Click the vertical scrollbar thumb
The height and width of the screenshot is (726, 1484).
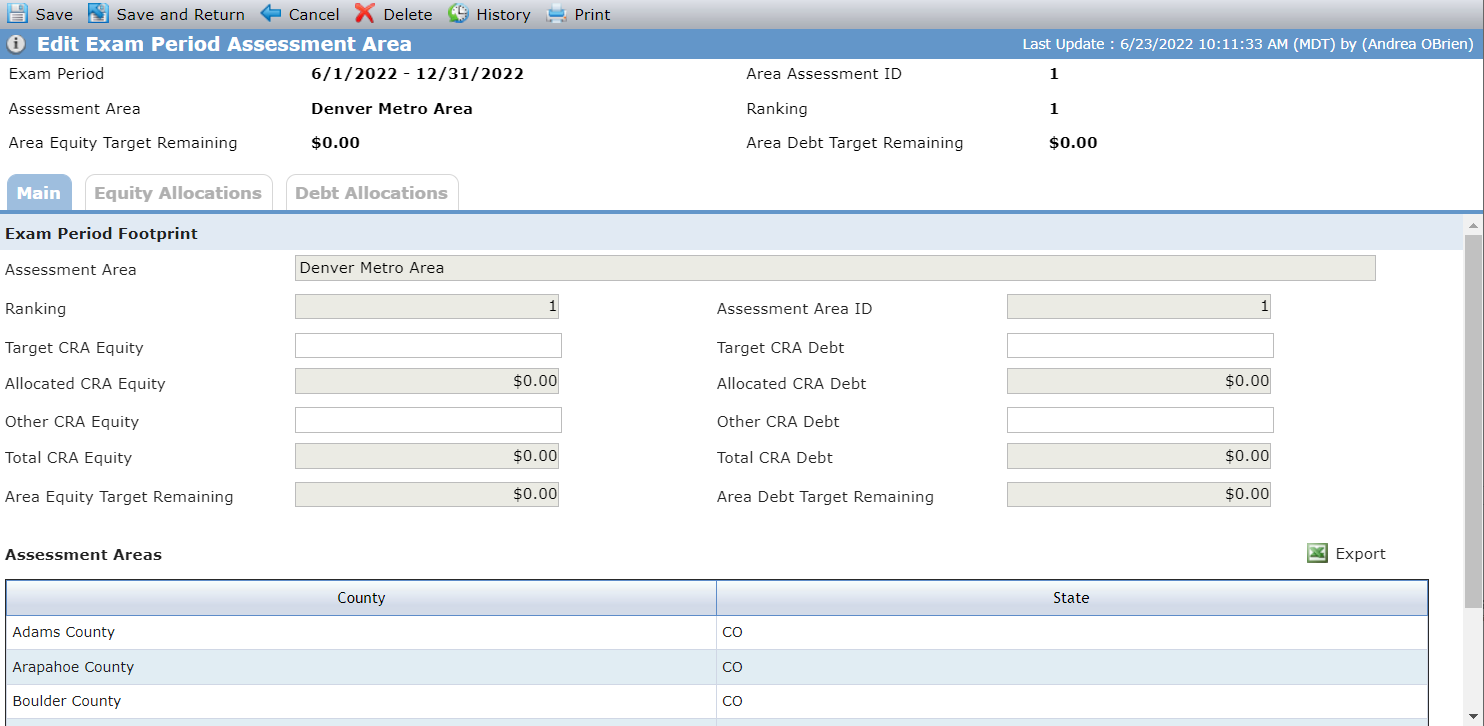click(1473, 420)
